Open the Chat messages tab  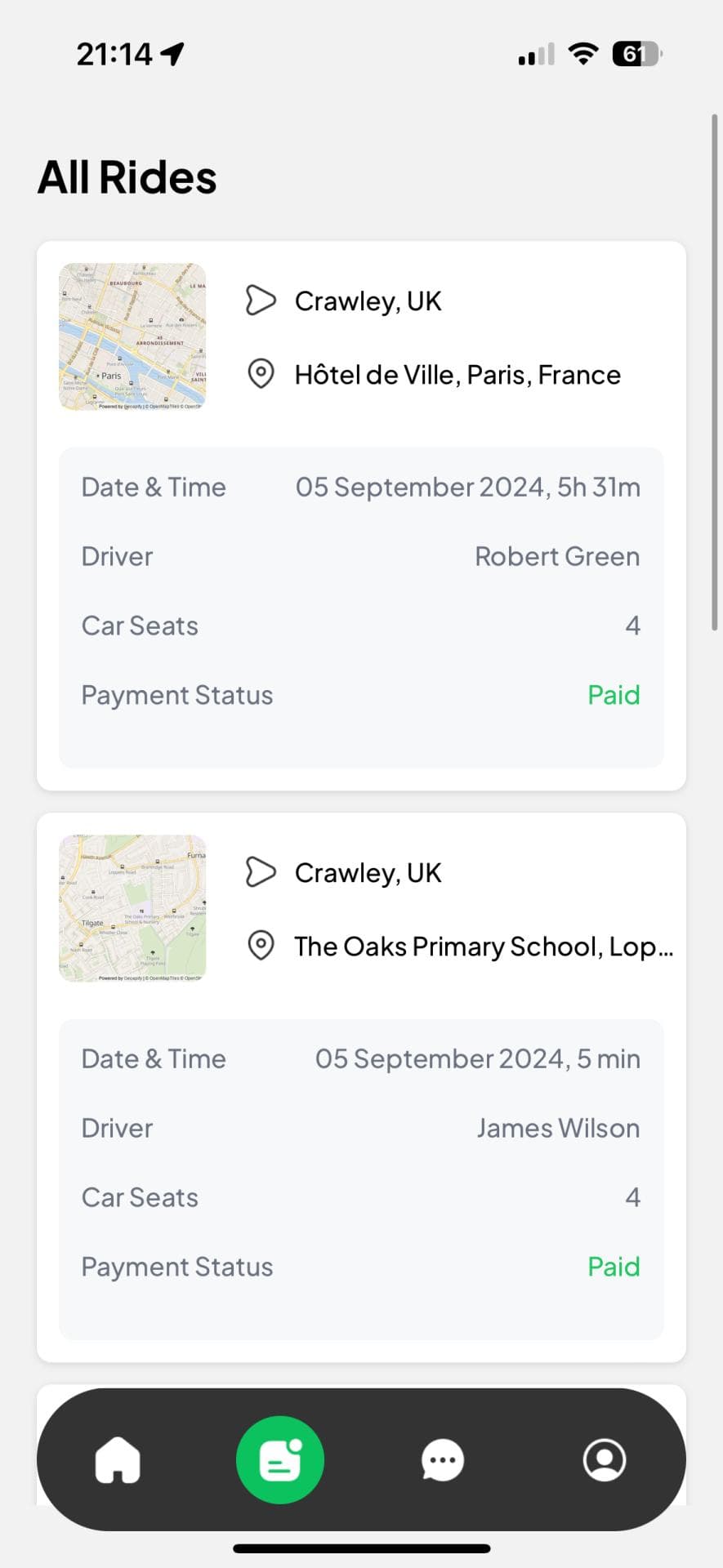[443, 1459]
